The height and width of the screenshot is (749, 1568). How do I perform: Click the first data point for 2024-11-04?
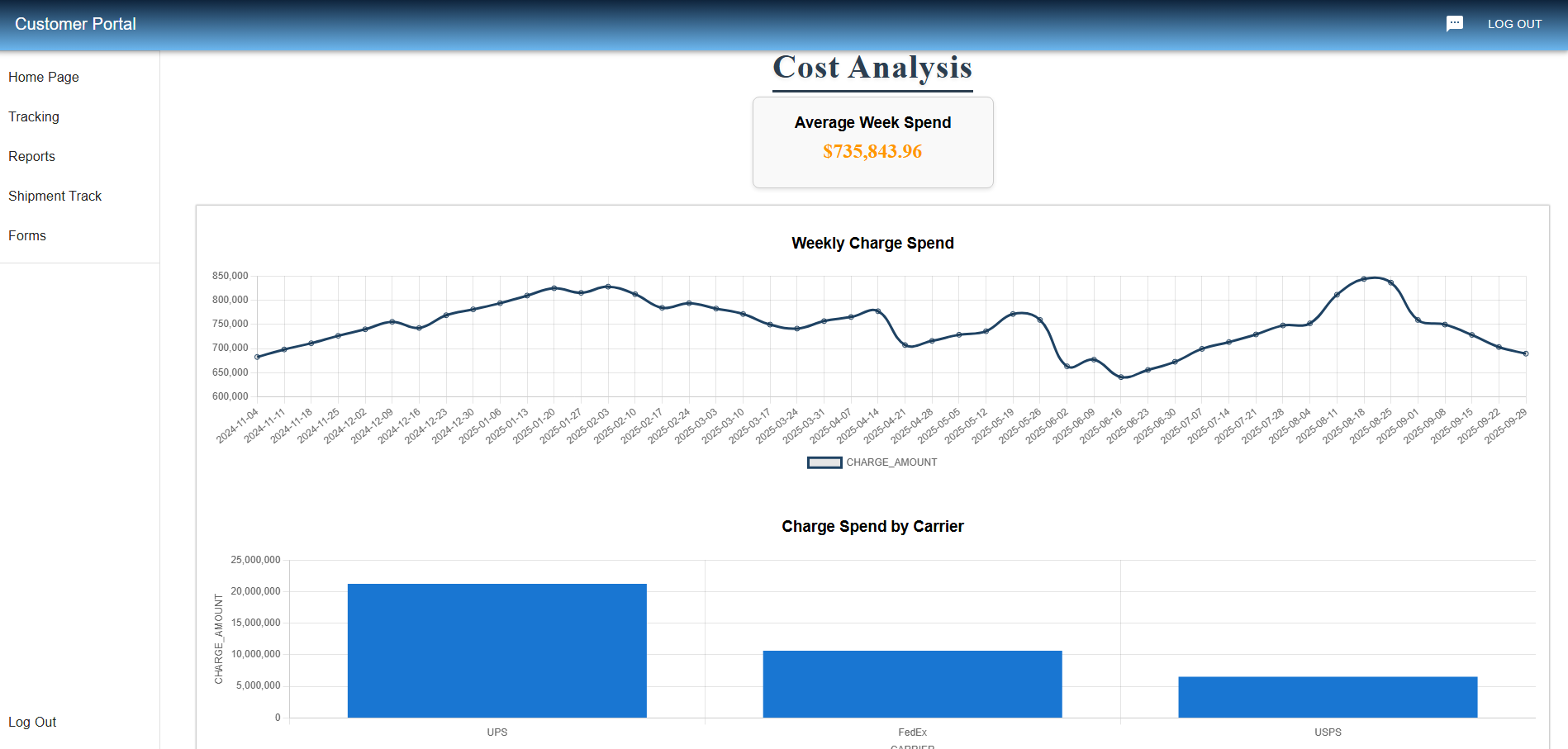point(258,357)
